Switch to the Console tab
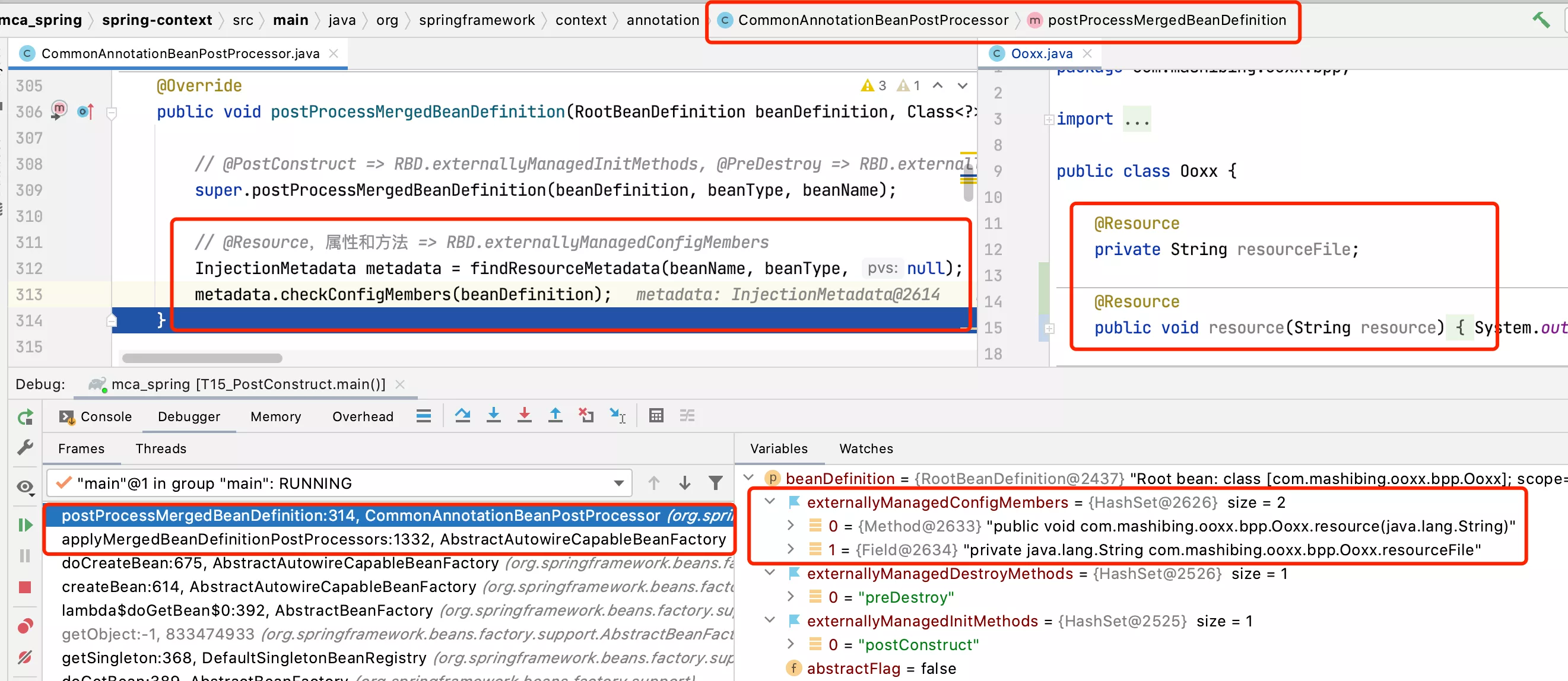The height and width of the screenshot is (681, 1568). point(95,417)
